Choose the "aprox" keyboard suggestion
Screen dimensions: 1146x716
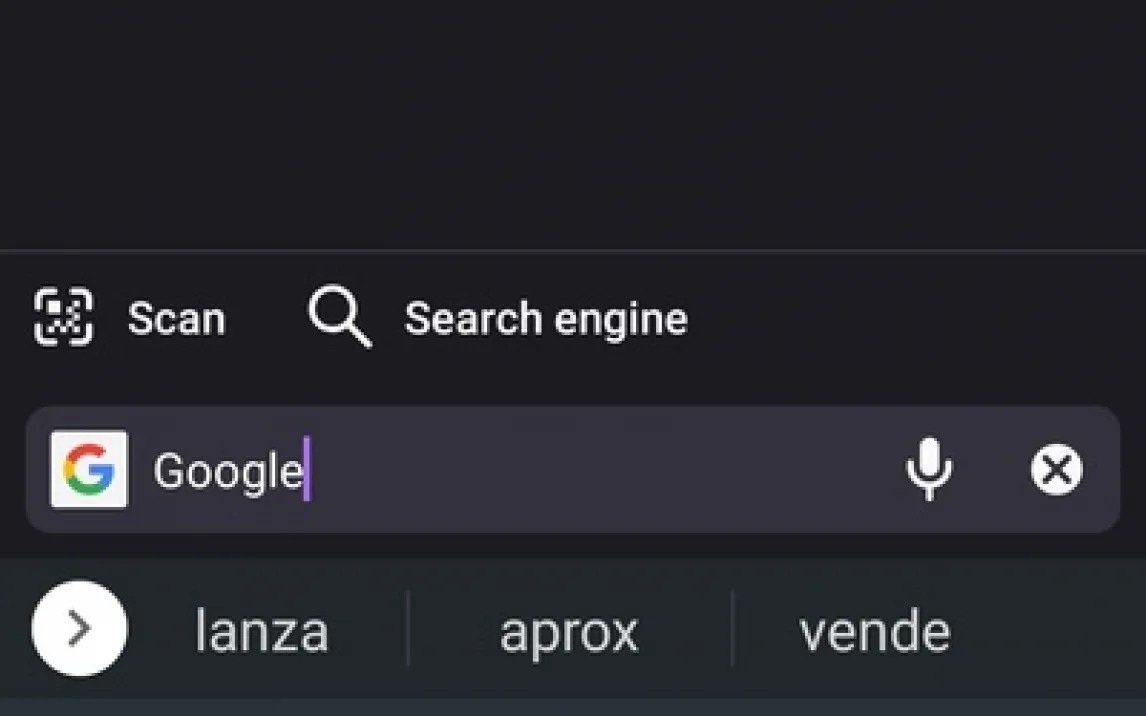(568, 631)
